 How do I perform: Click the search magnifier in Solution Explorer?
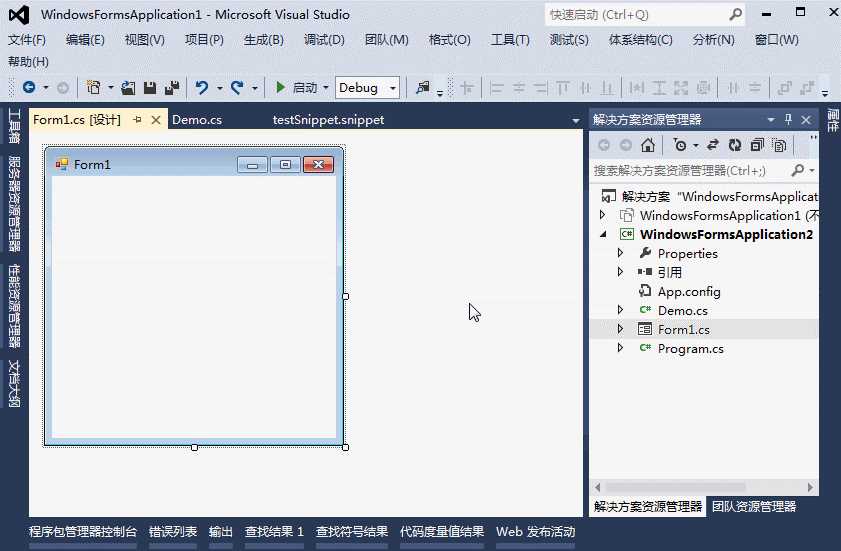pyautogui.click(x=798, y=170)
